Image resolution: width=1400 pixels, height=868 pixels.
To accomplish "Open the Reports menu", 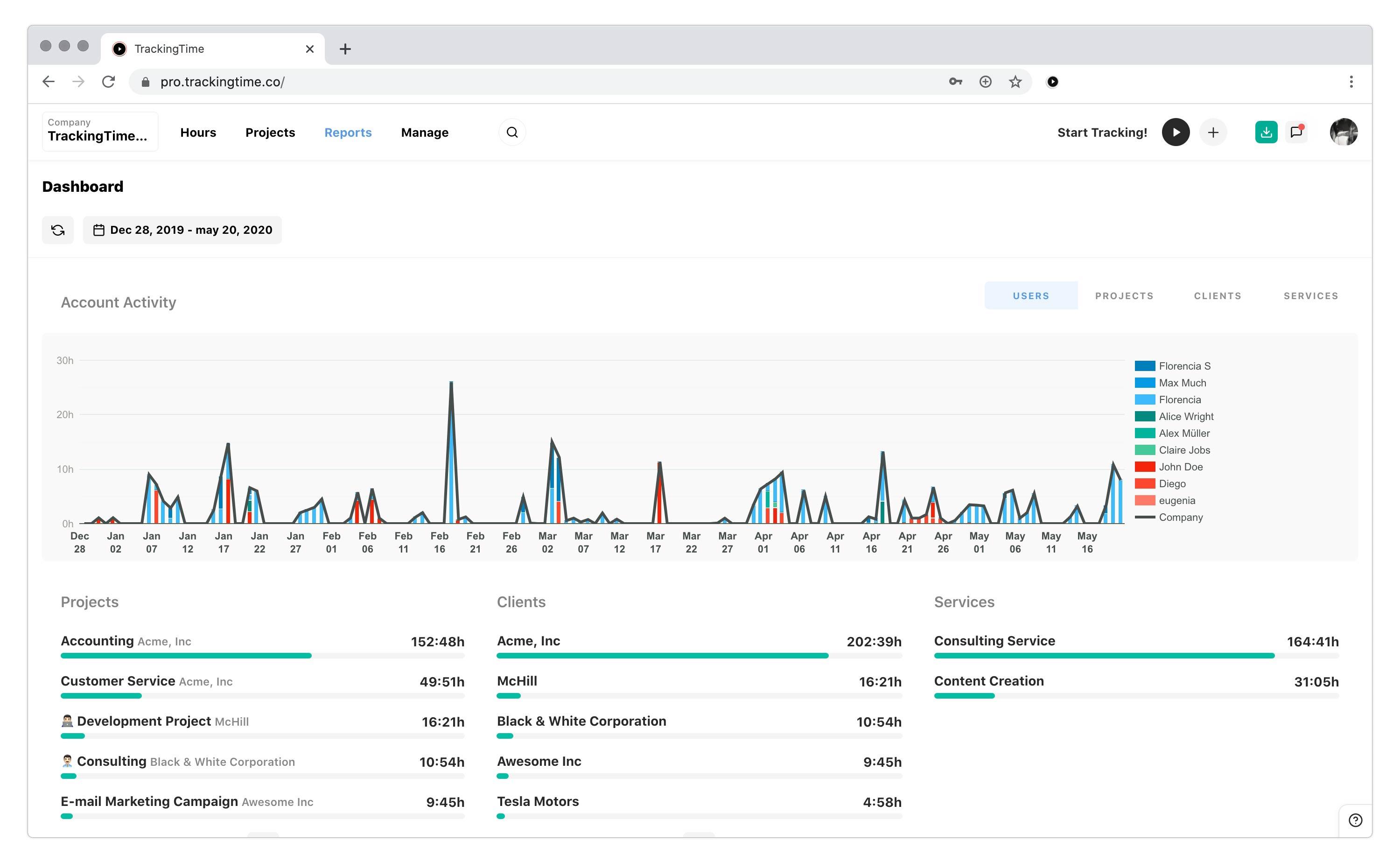I will point(348,133).
